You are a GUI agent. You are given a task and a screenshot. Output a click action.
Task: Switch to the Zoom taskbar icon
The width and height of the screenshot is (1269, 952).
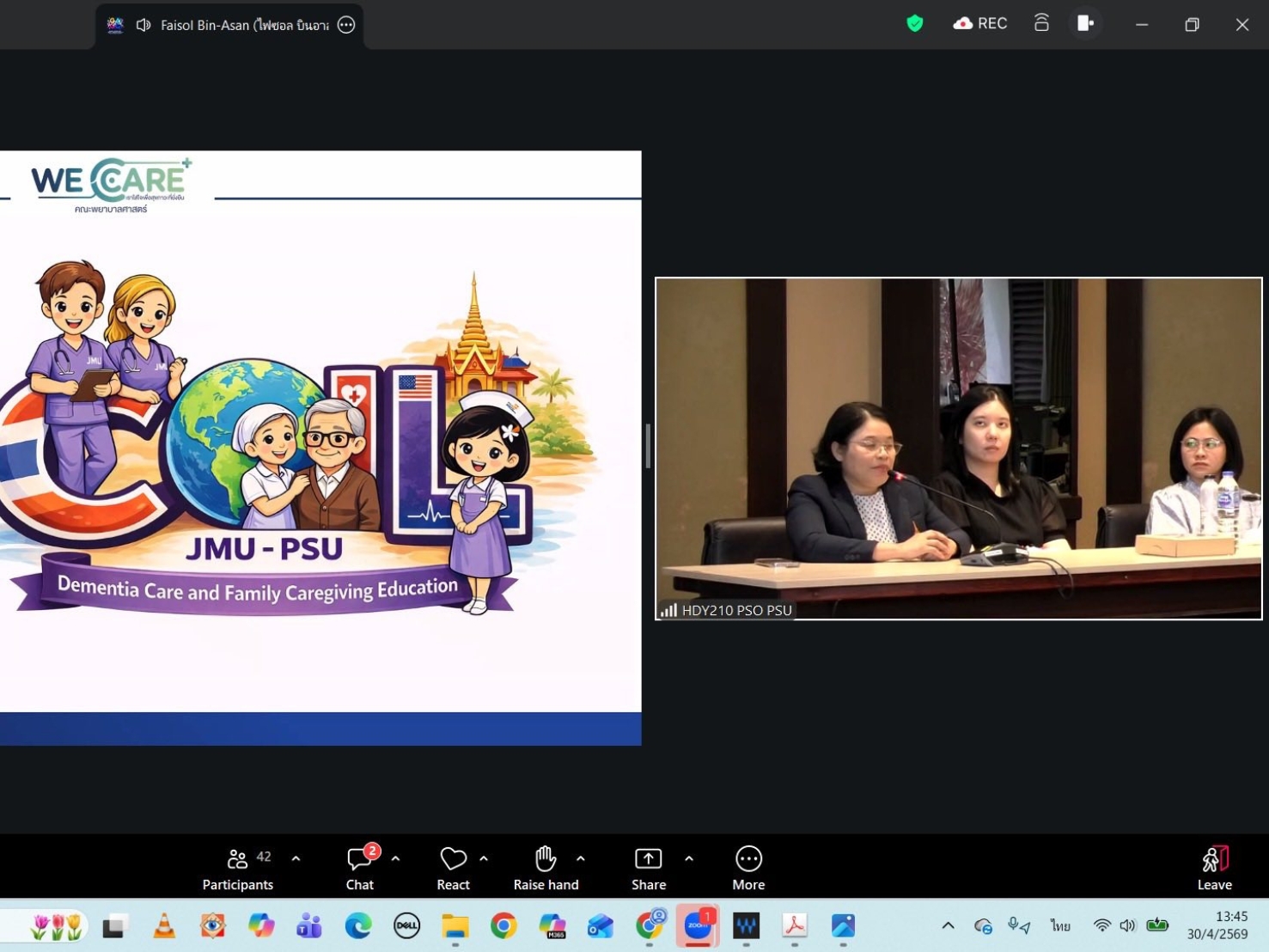coord(698,925)
